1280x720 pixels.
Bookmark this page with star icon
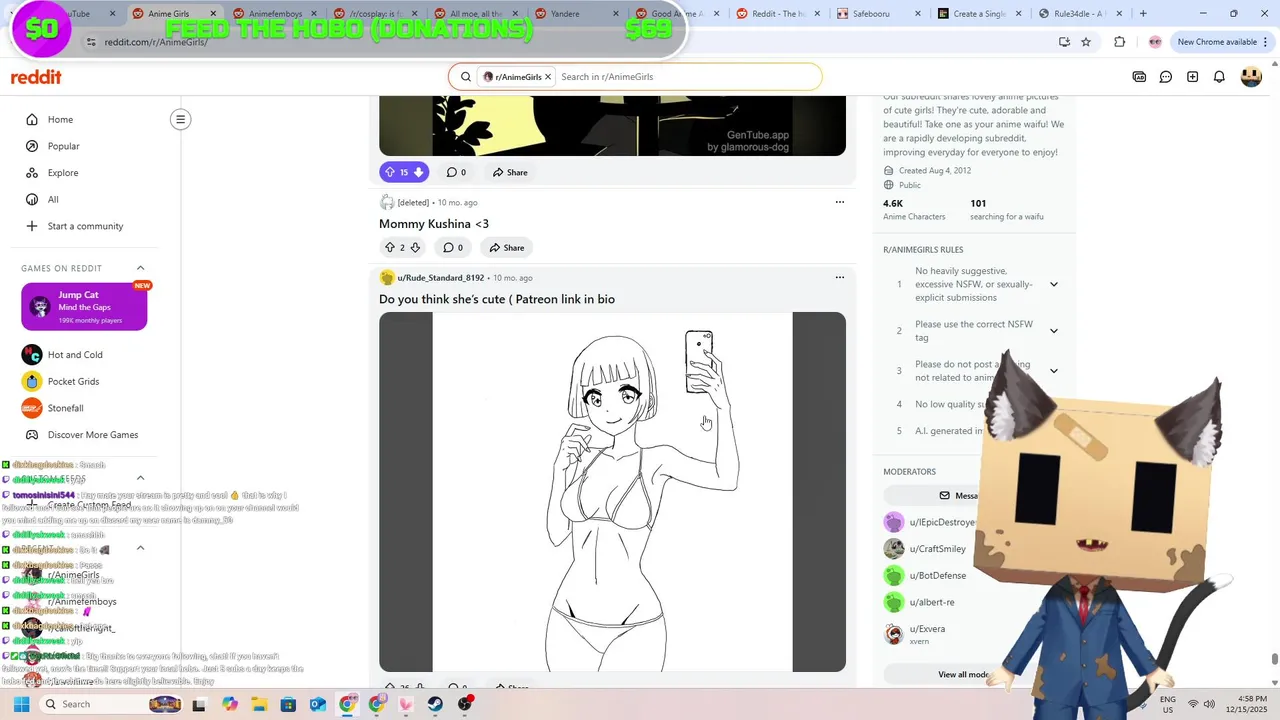(1086, 42)
